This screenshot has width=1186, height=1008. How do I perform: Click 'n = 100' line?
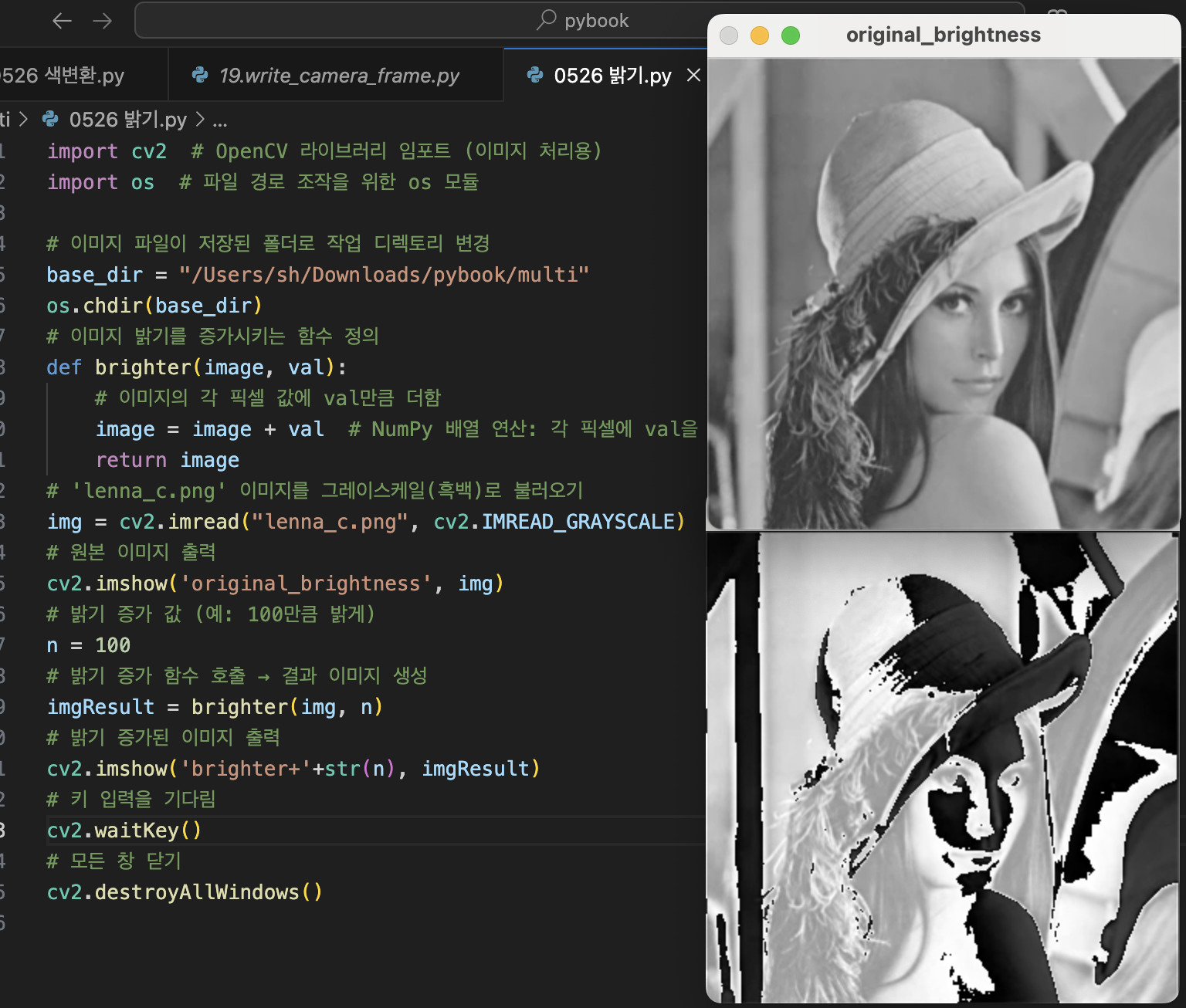coord(89,645)
